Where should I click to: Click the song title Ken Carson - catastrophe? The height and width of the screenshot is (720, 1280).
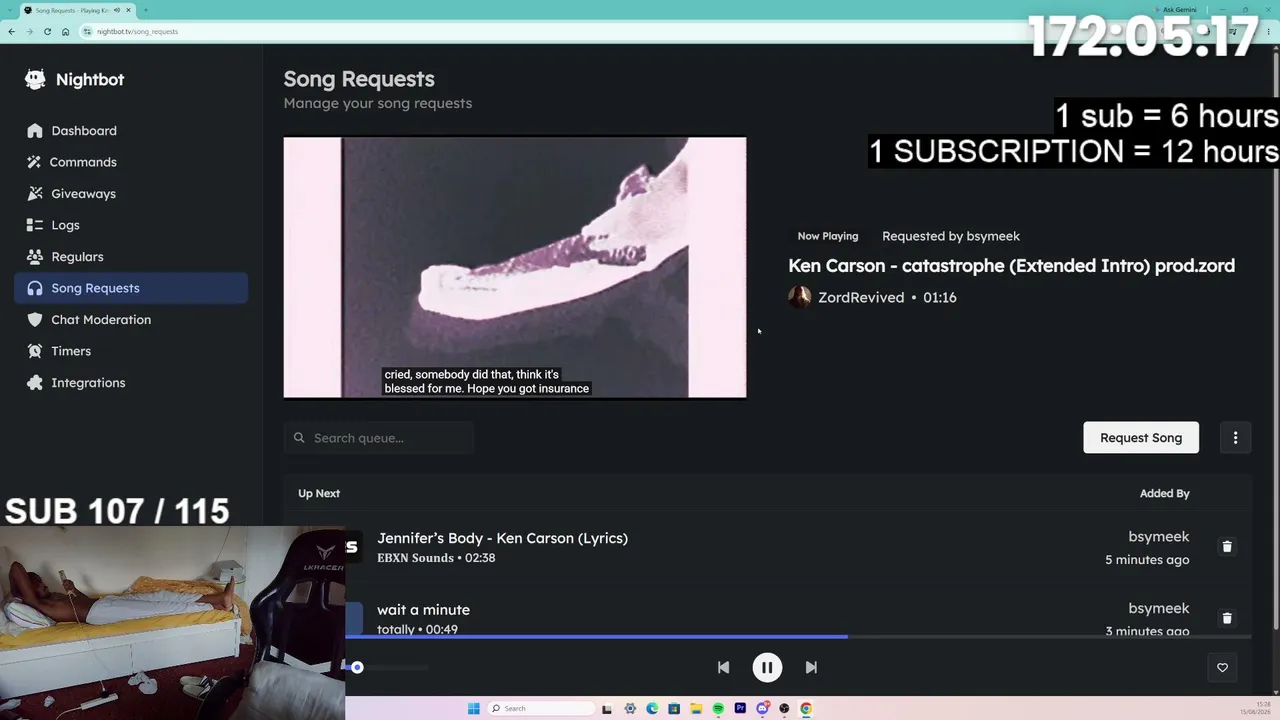tap(1011, 266)
